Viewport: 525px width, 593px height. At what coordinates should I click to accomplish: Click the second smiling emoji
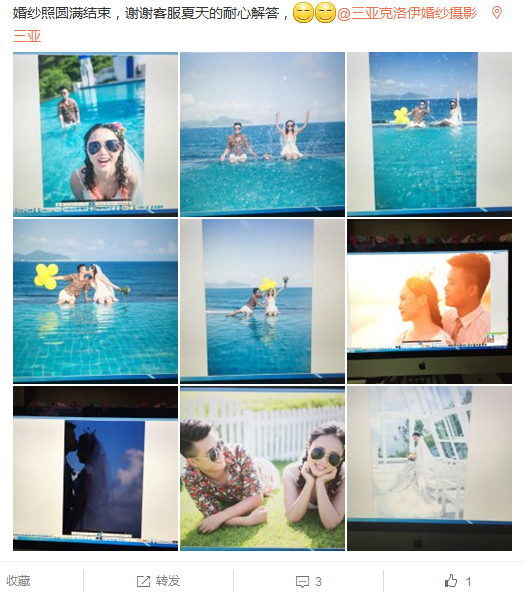(325, 13)
